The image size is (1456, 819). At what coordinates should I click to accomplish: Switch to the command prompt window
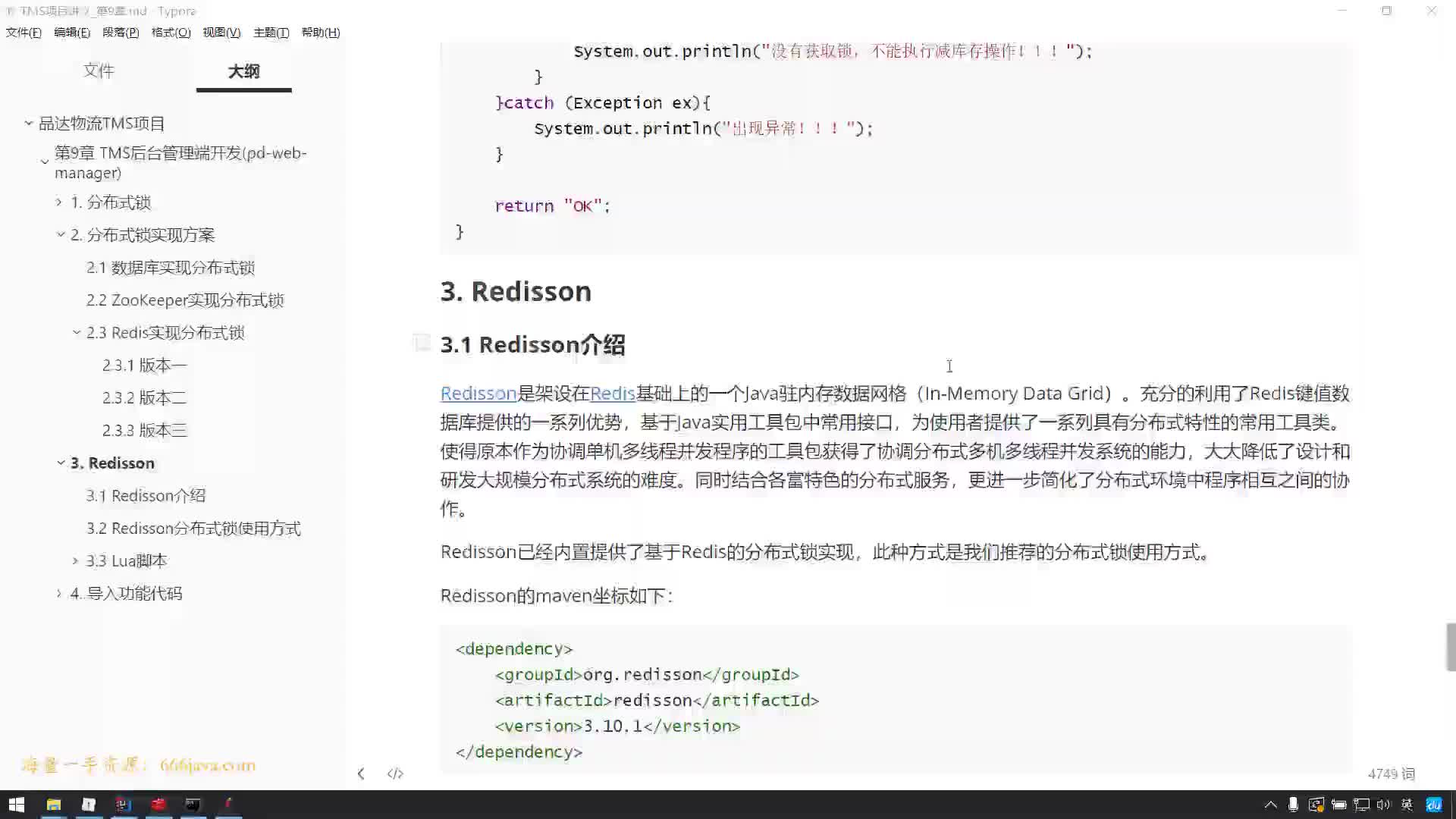tap(193, 805)
